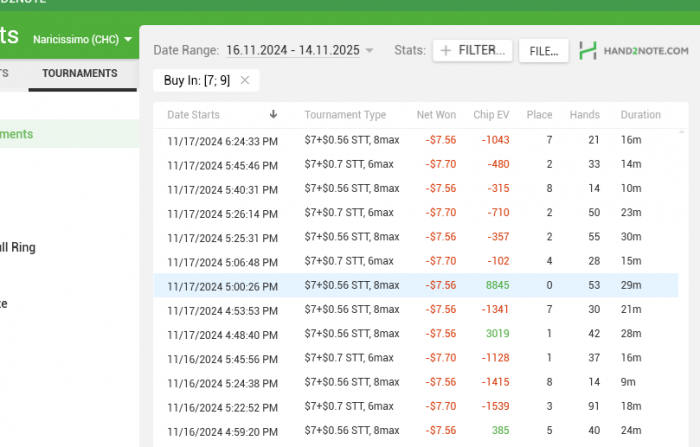Click the date range 16.11.2024 - 14.11.2025 field

293,50
